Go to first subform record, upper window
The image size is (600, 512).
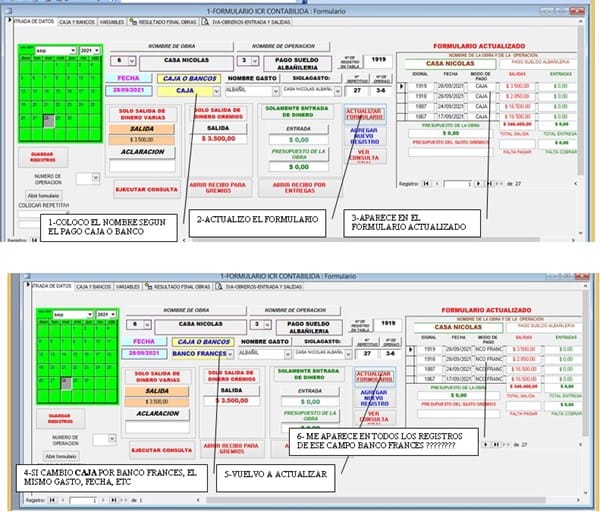[x=426, y=184]
